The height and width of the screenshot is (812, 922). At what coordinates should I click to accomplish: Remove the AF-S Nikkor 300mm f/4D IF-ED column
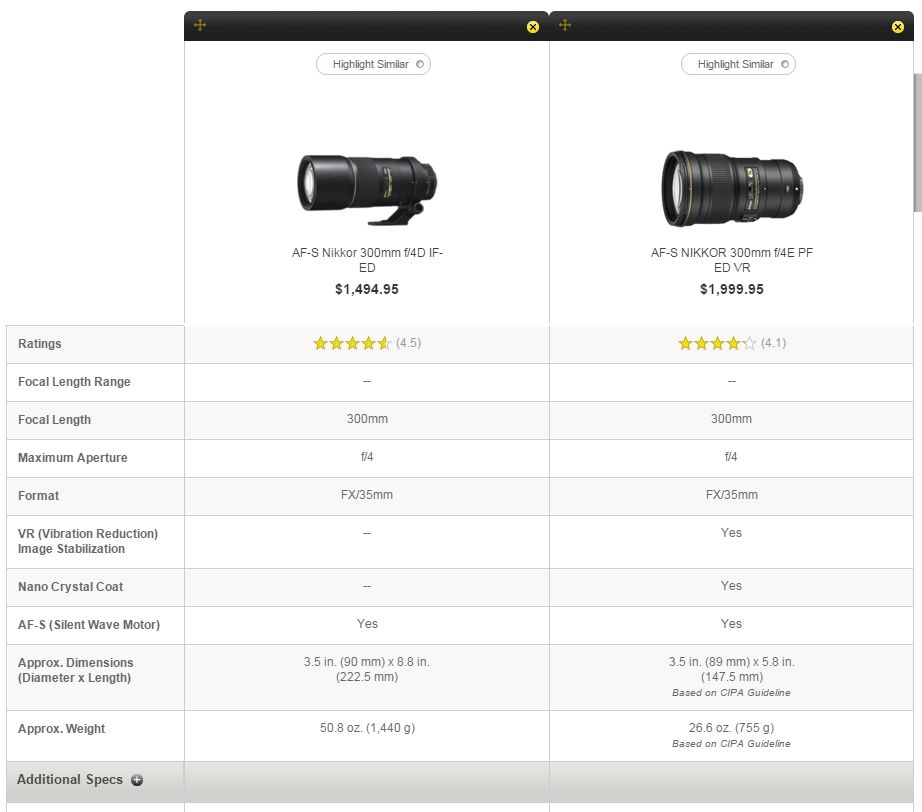click(x=533, y=27)
